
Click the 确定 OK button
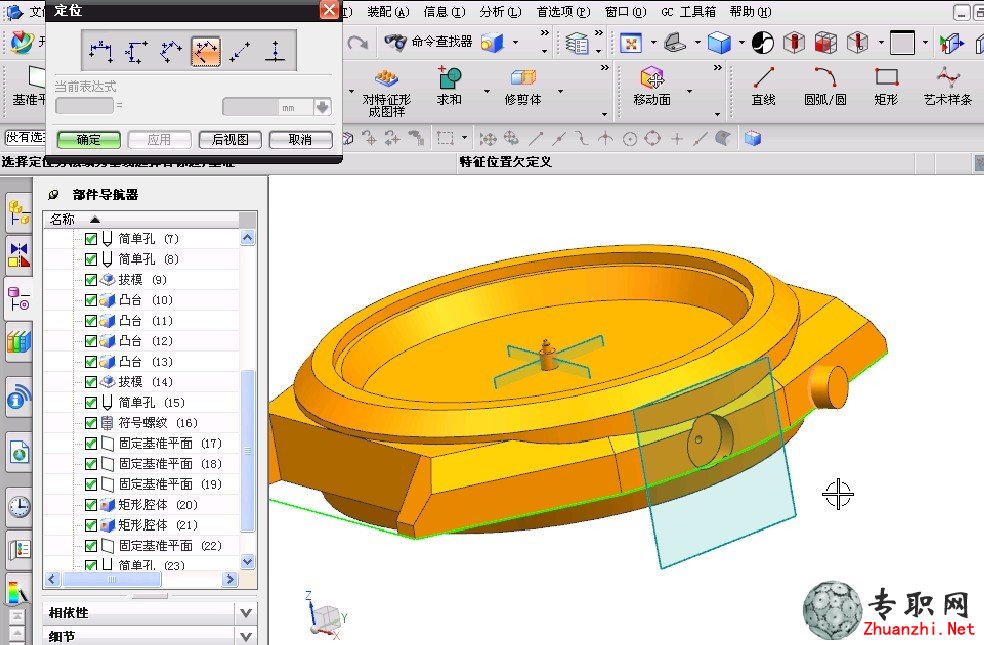(88, 139)
